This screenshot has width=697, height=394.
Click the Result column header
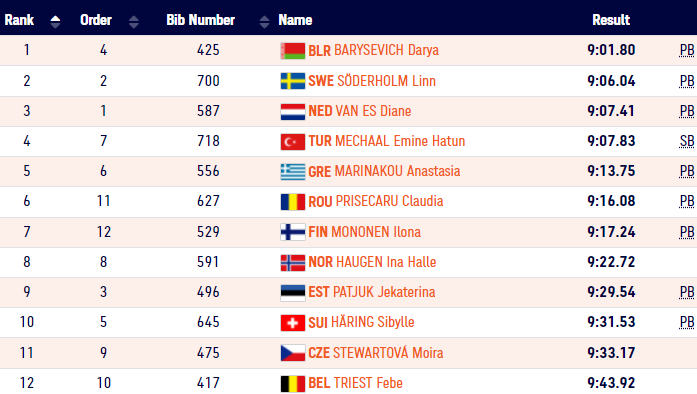click(x=611, y=20)
